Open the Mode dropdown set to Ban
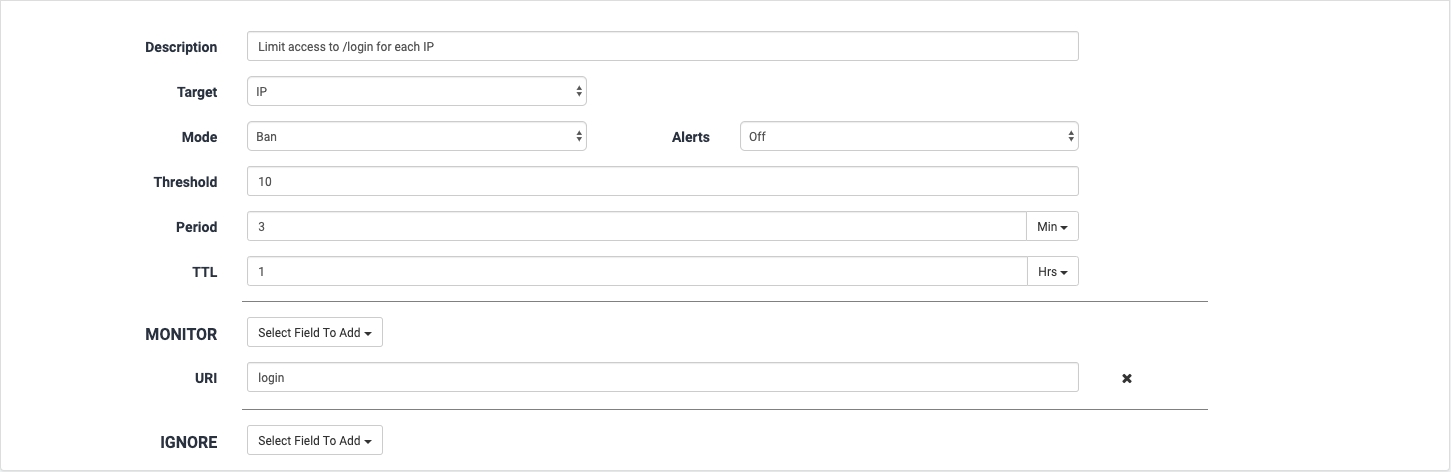The height and width of the screenshot is (472, 1451). [416, 137]
